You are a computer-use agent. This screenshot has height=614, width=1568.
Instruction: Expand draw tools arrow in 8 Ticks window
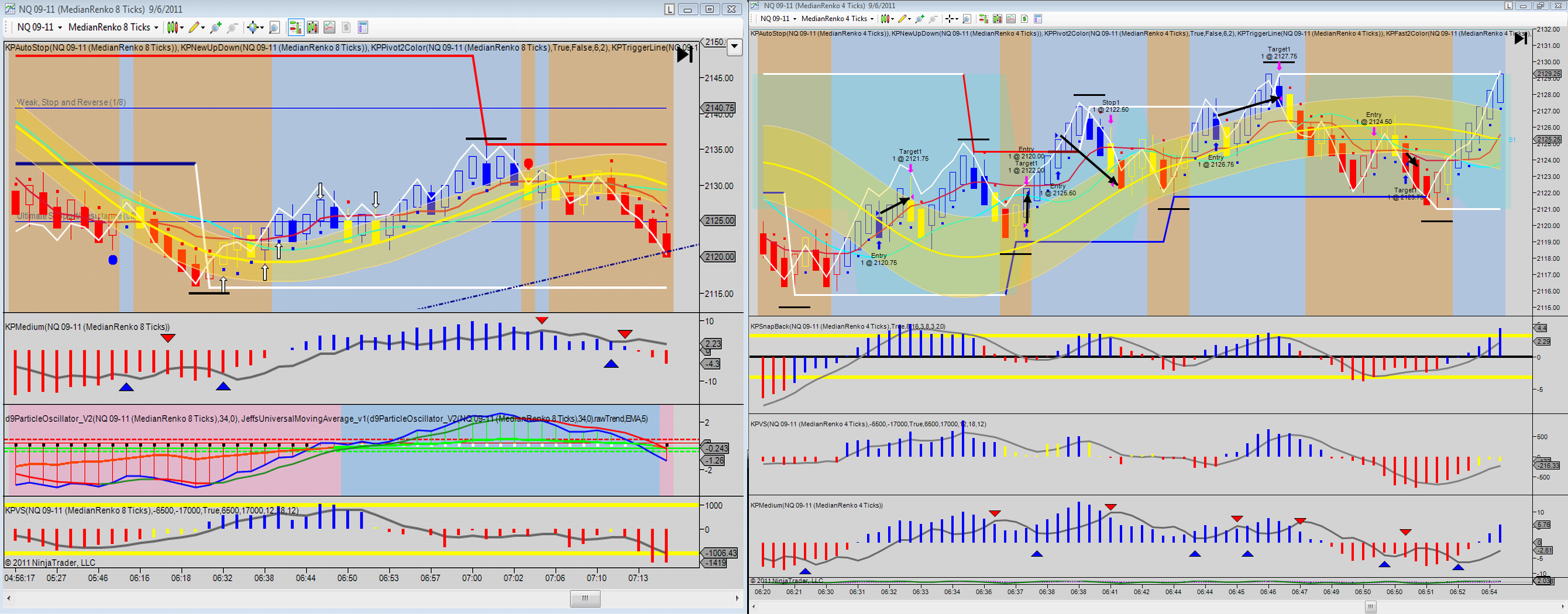click(x=203, y=27)
